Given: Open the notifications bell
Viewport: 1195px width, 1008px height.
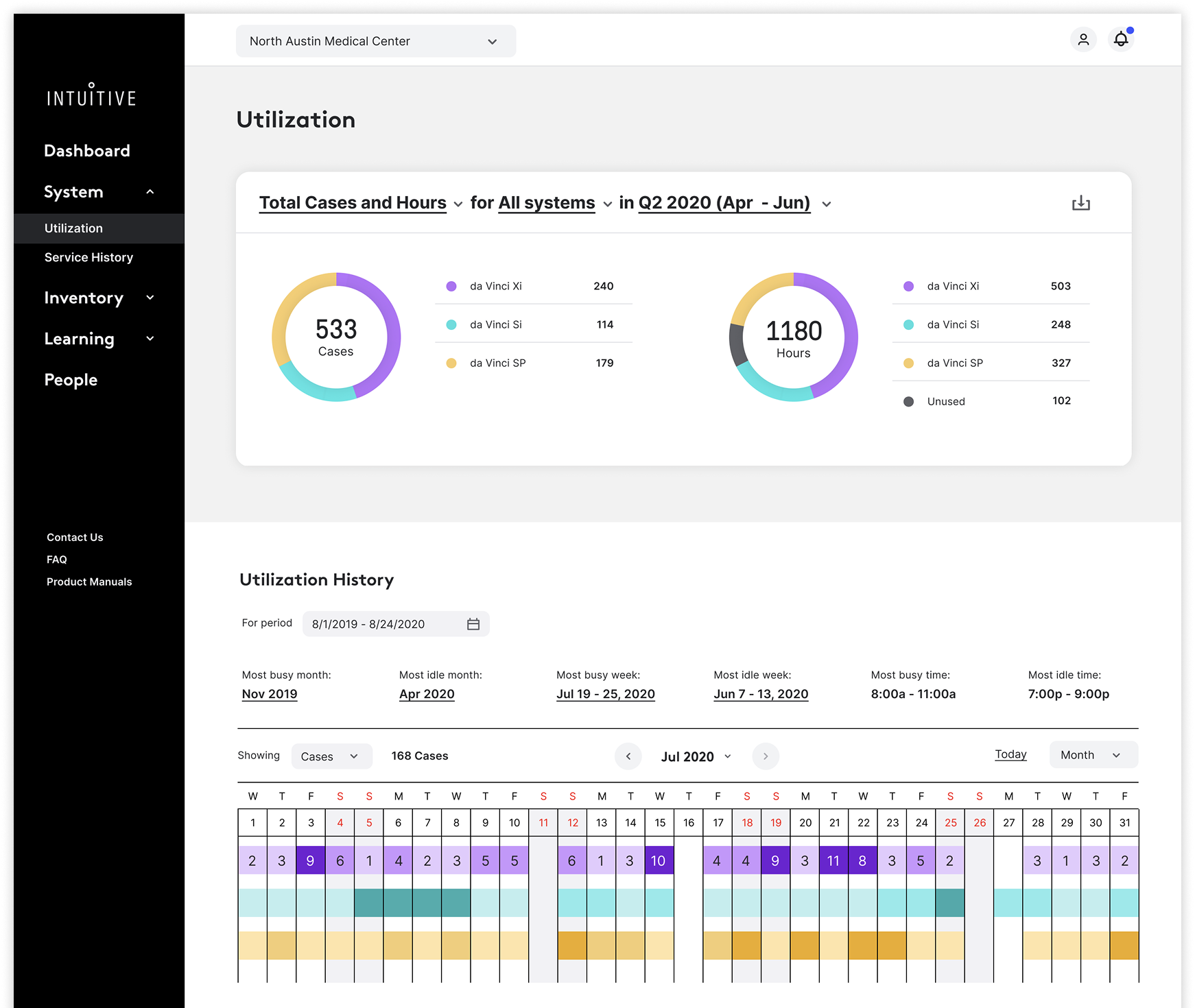Looking at the screenshot, I should (1122, 39).
